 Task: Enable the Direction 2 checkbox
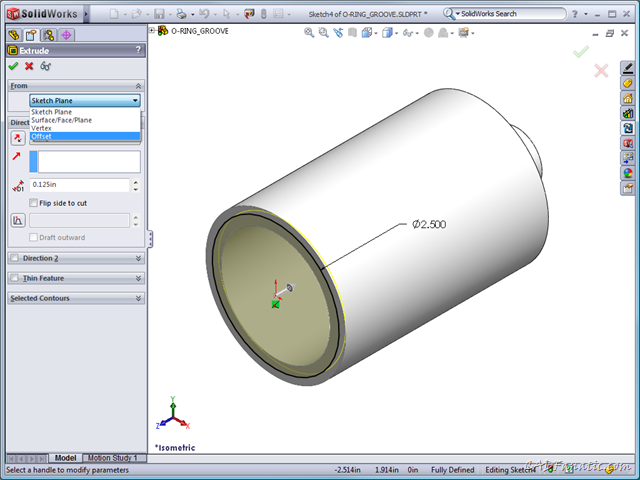pos(15,258)
